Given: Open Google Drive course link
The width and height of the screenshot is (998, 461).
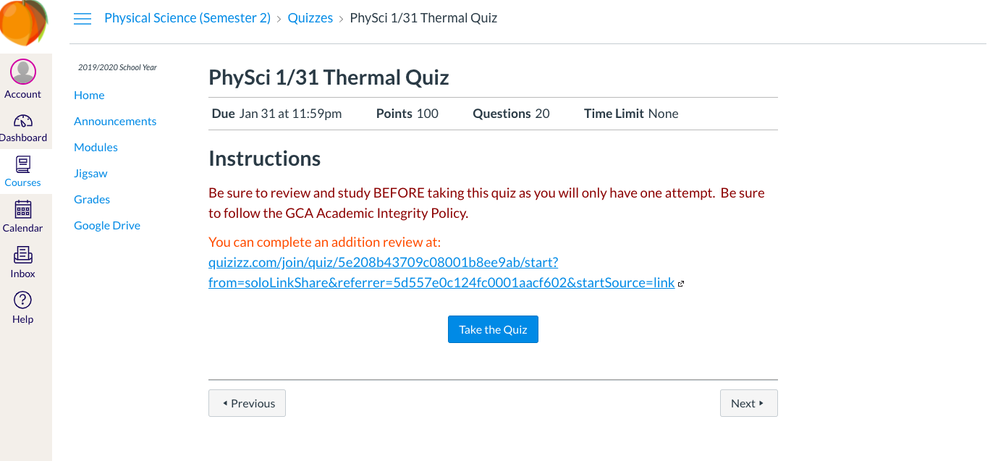Looking at the screenshot, I should [x=107, y=225].
